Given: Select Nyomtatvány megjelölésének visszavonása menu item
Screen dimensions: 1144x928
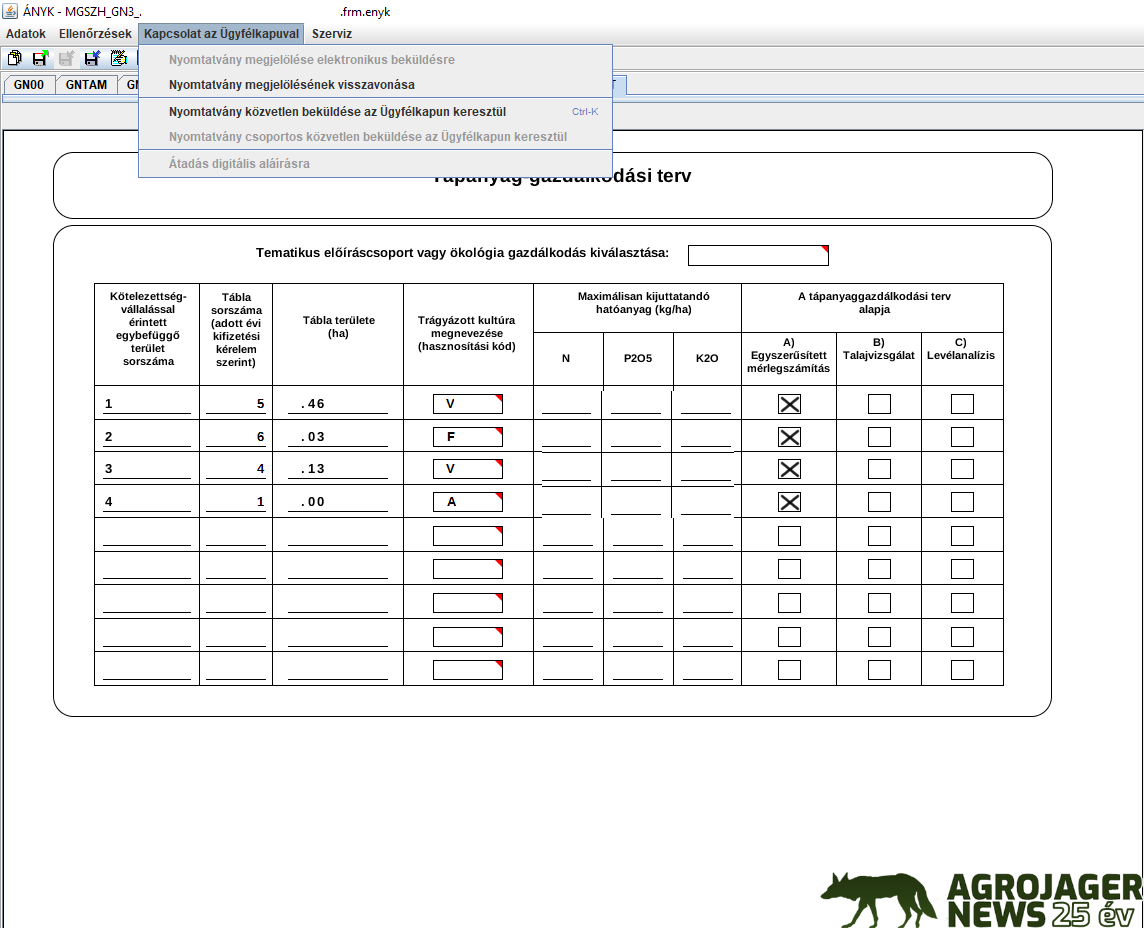Looking at the screenshot, I should point(291,85).
